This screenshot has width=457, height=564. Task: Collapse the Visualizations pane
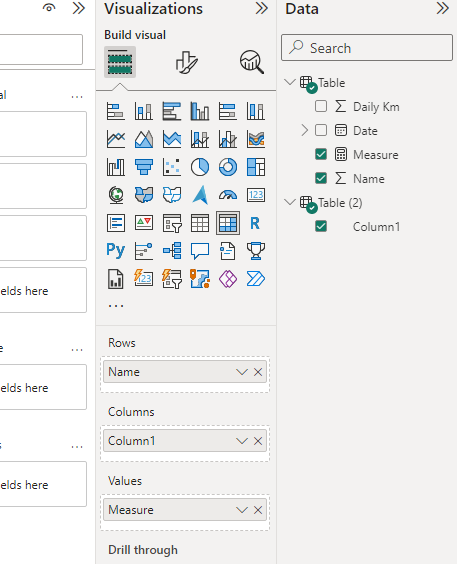(261, 8)
